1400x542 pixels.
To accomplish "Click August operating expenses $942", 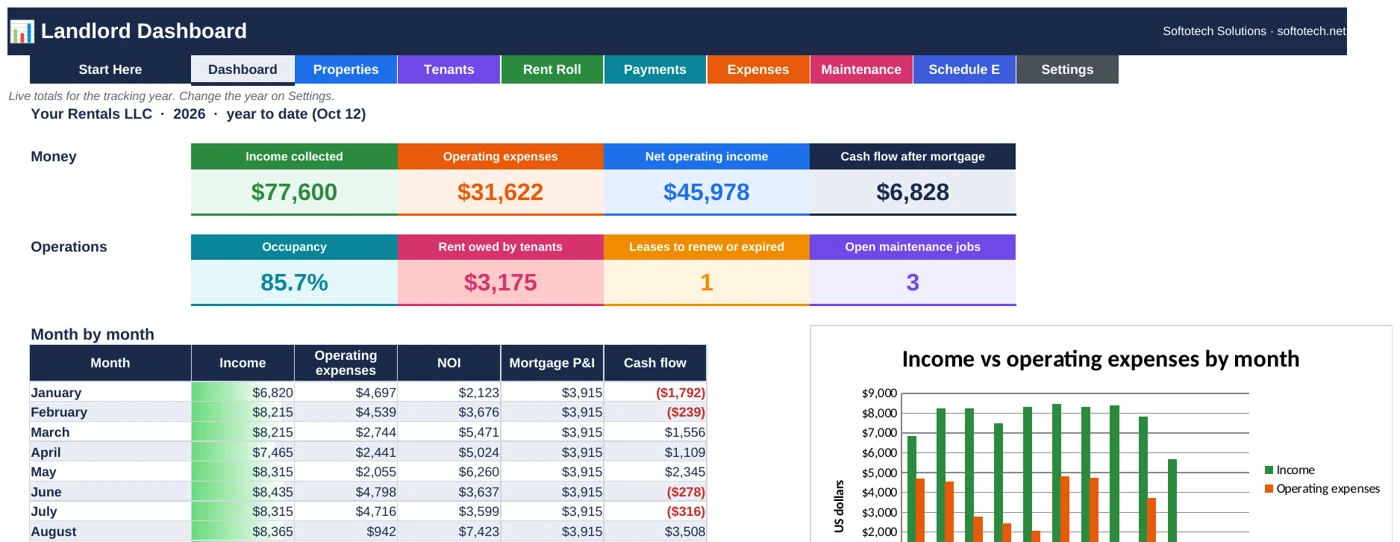I will pos(346,532).
